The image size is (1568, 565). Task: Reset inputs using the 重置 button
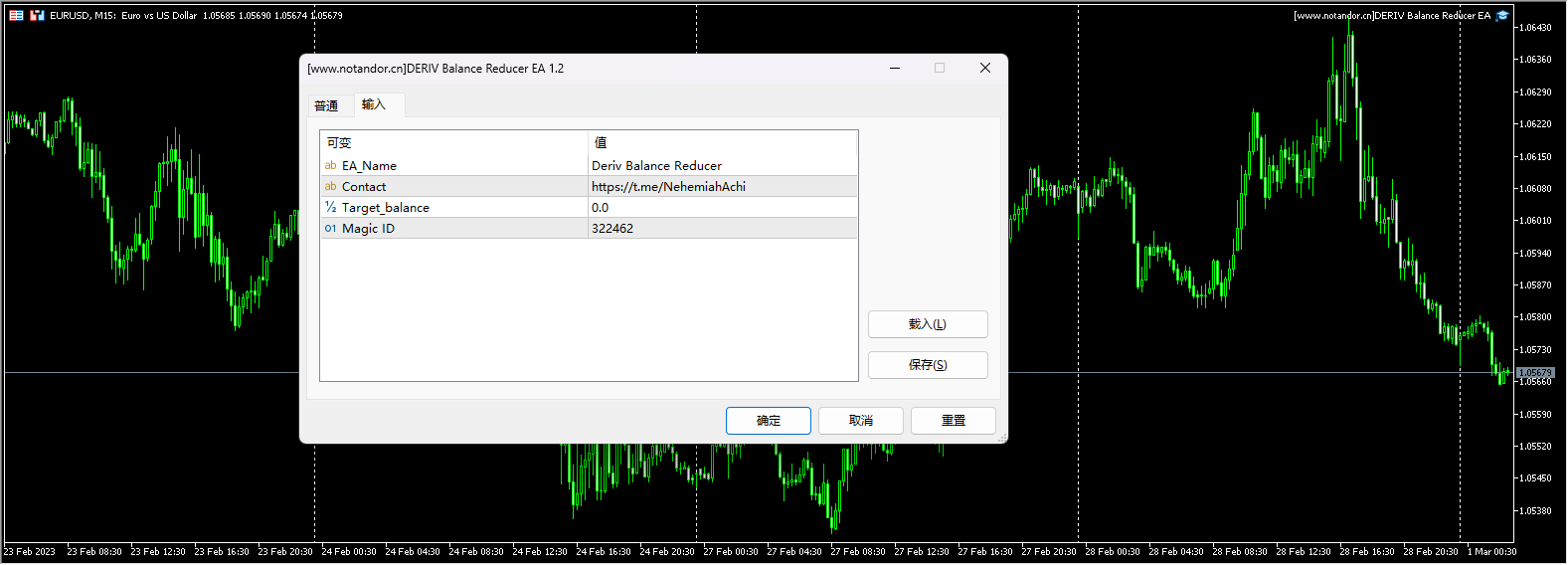pyautogui.click(x=953, y=421)
